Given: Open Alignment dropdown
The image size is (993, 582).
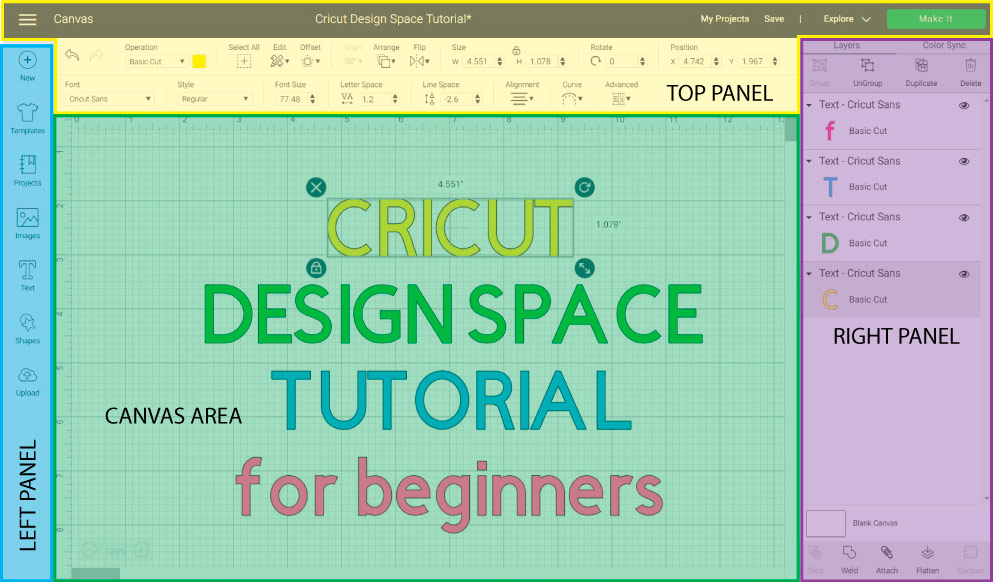Looking at the screenshot, I should [522, 98].
